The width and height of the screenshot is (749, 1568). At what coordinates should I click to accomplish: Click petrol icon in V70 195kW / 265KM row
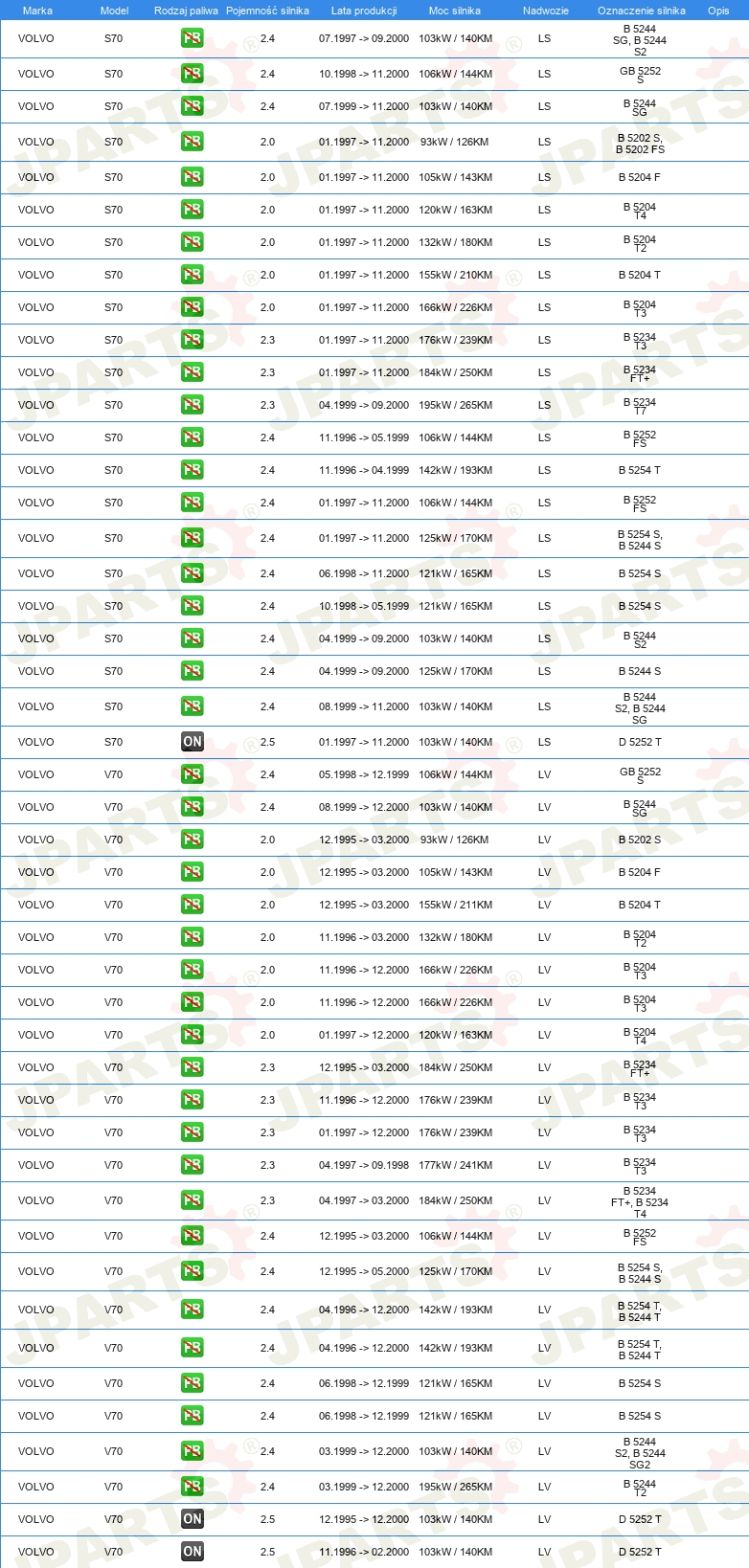193,1487
